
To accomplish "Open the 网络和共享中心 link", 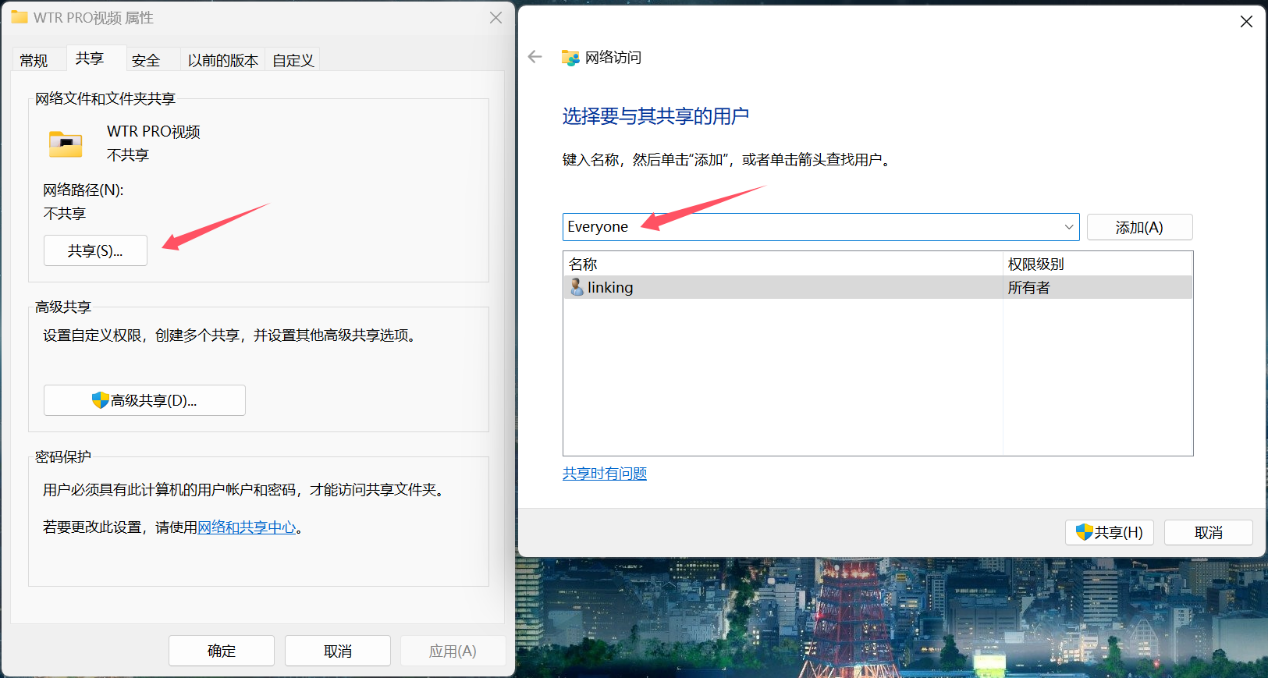I will coord(247,527).
